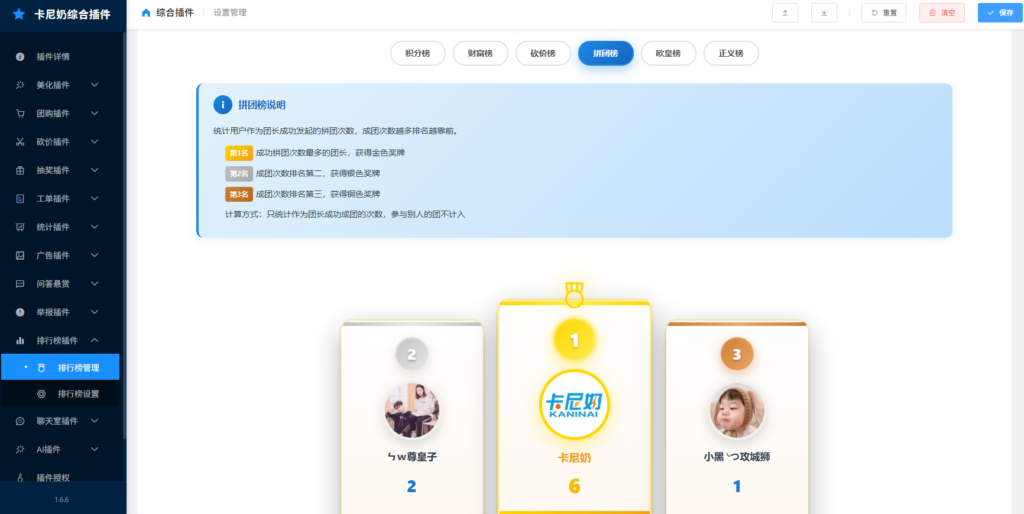Switch to the 砍价榜 tab
Image resolution: width=1024 pixels, height=514 pixels.
click(543, 54)
